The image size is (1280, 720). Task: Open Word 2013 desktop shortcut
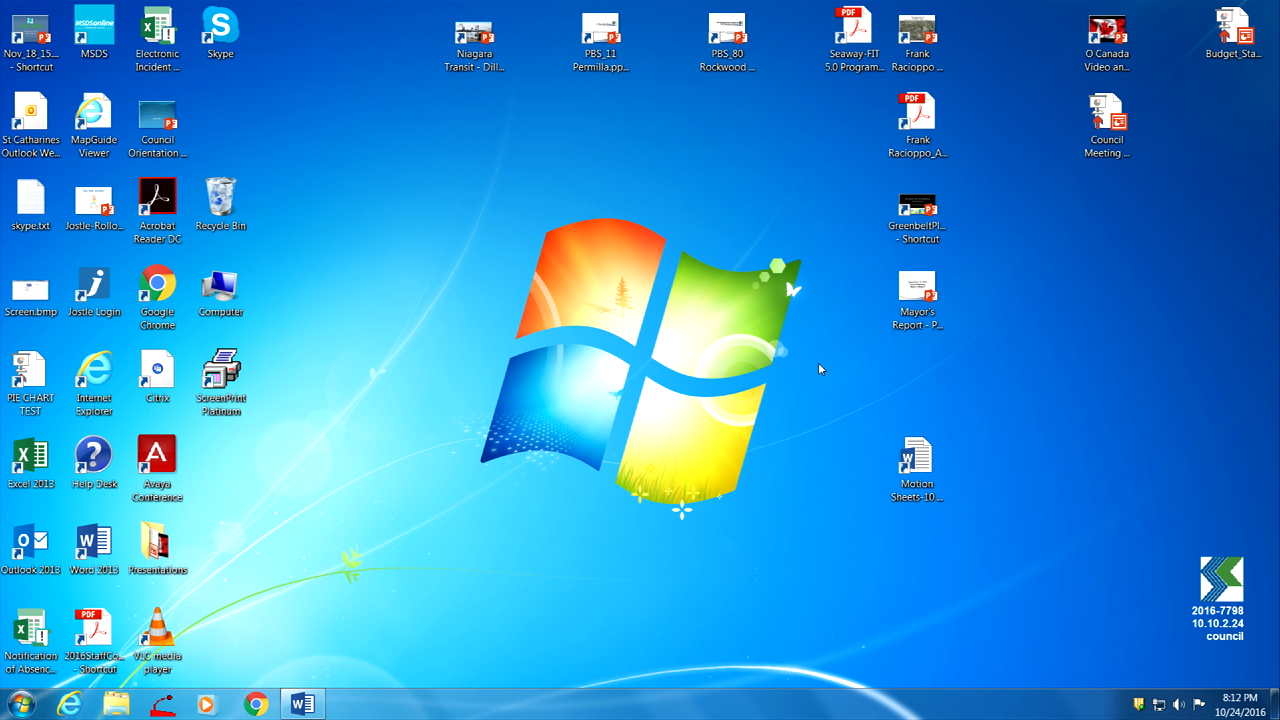pyautogui.click(x=94, y=549)
